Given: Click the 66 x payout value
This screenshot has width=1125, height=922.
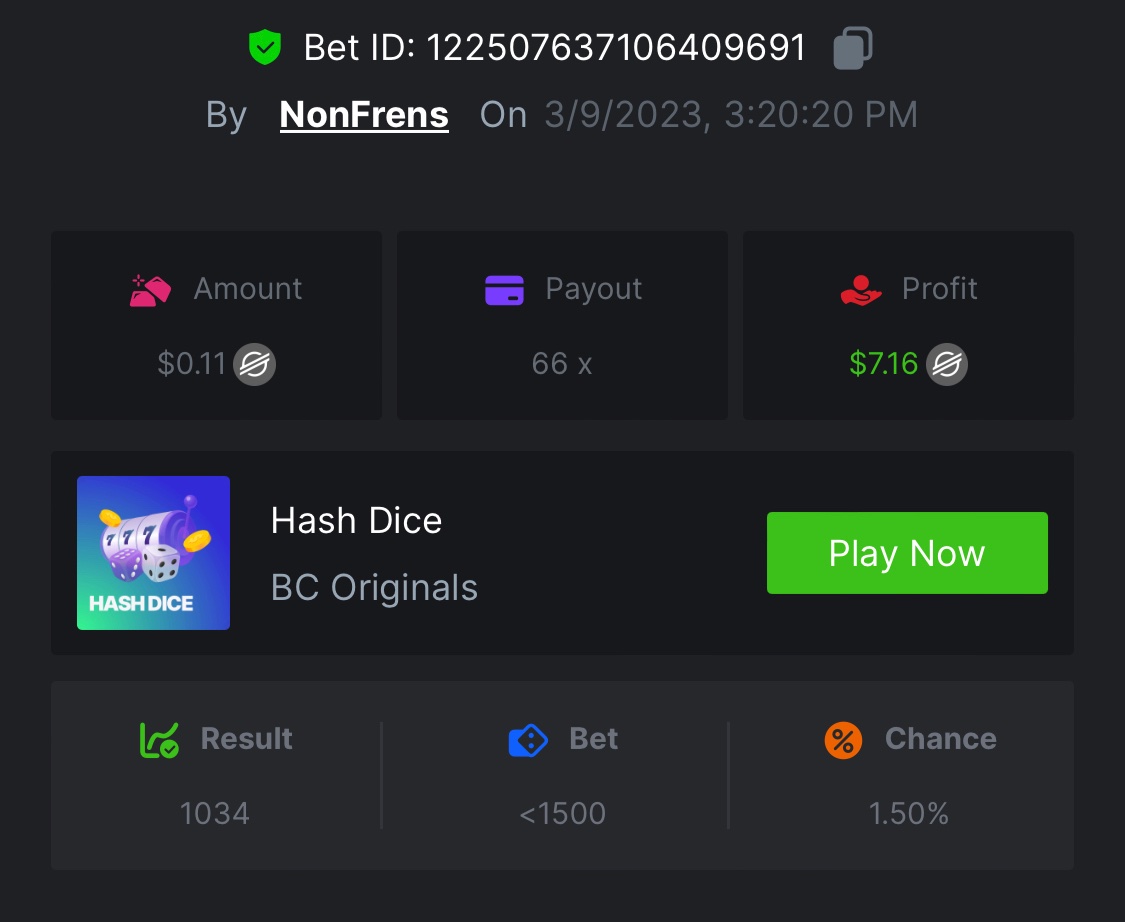Looking at the screenshot, I should tap(562, 364).
